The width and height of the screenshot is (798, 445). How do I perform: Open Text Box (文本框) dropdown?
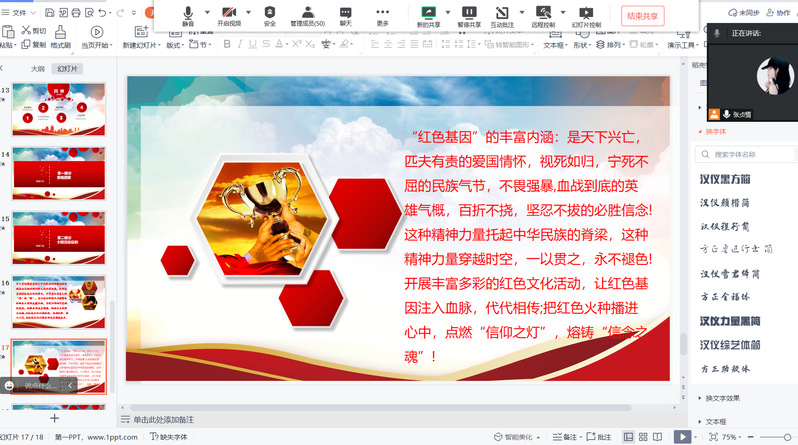click(555, 40)
